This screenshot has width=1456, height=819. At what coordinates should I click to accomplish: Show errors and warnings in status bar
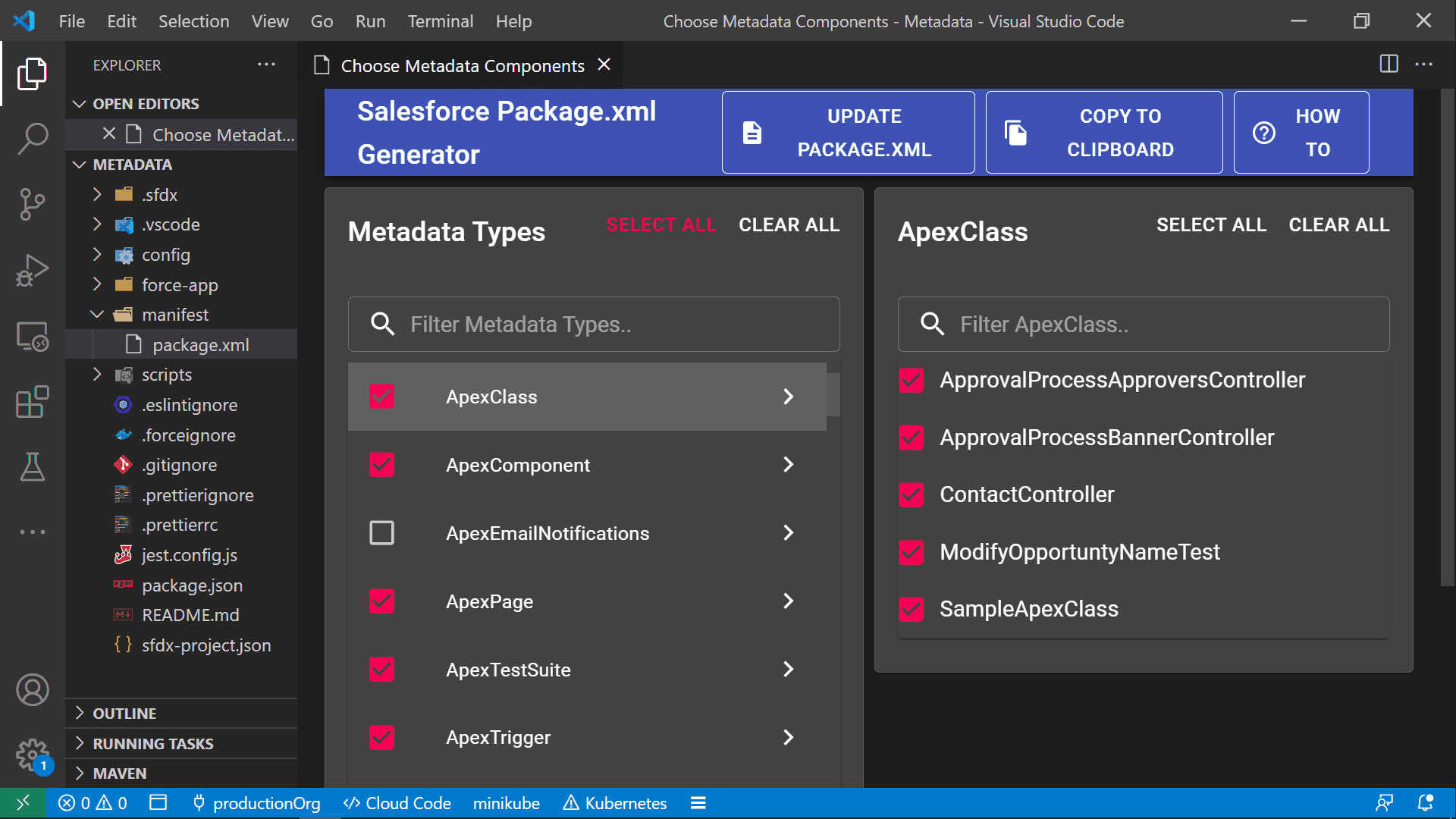coord(93,803)
